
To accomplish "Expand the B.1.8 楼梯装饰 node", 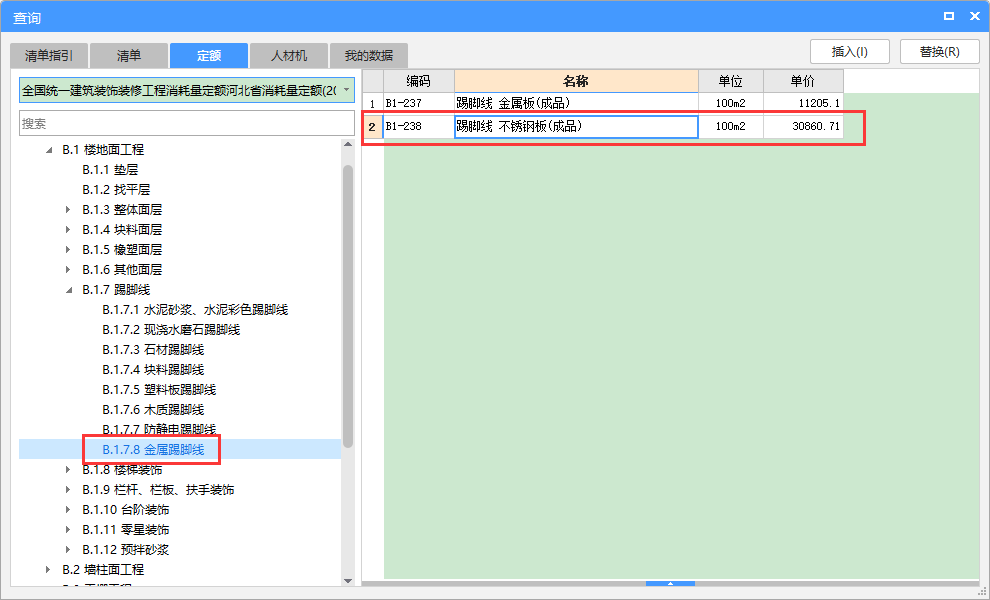I will (68, 470).
